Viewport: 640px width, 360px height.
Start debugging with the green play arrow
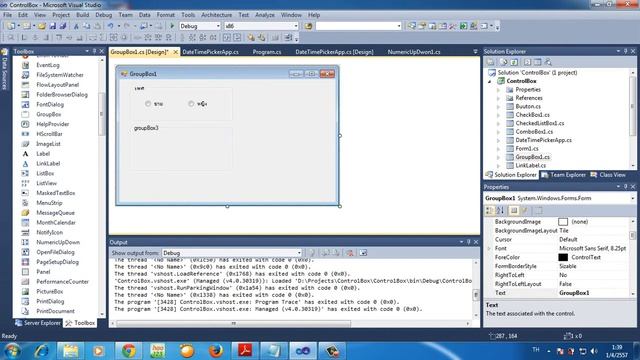point(172,26)
